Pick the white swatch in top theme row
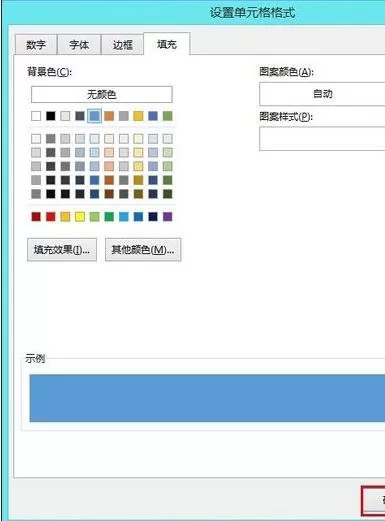Screen dimensions: 385x521 [x=36, y=116]
